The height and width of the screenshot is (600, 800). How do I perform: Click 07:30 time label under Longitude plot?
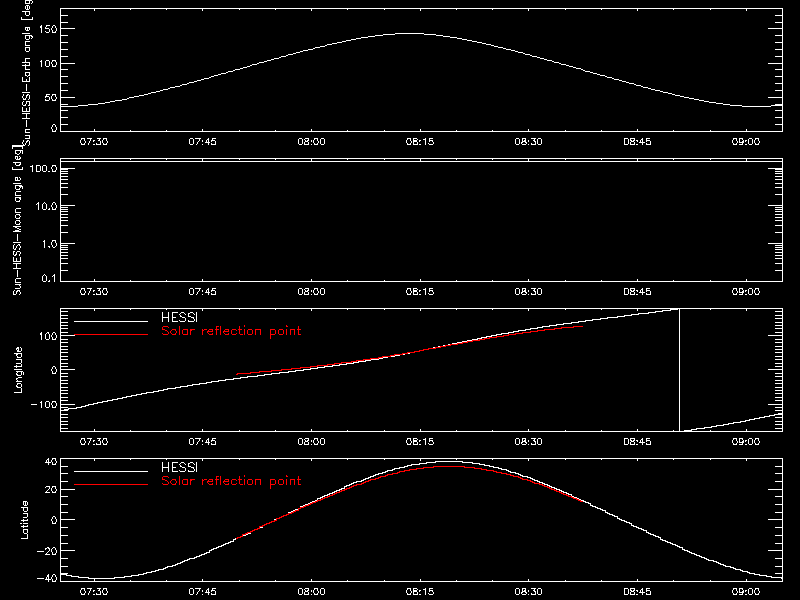click(94, 442)
